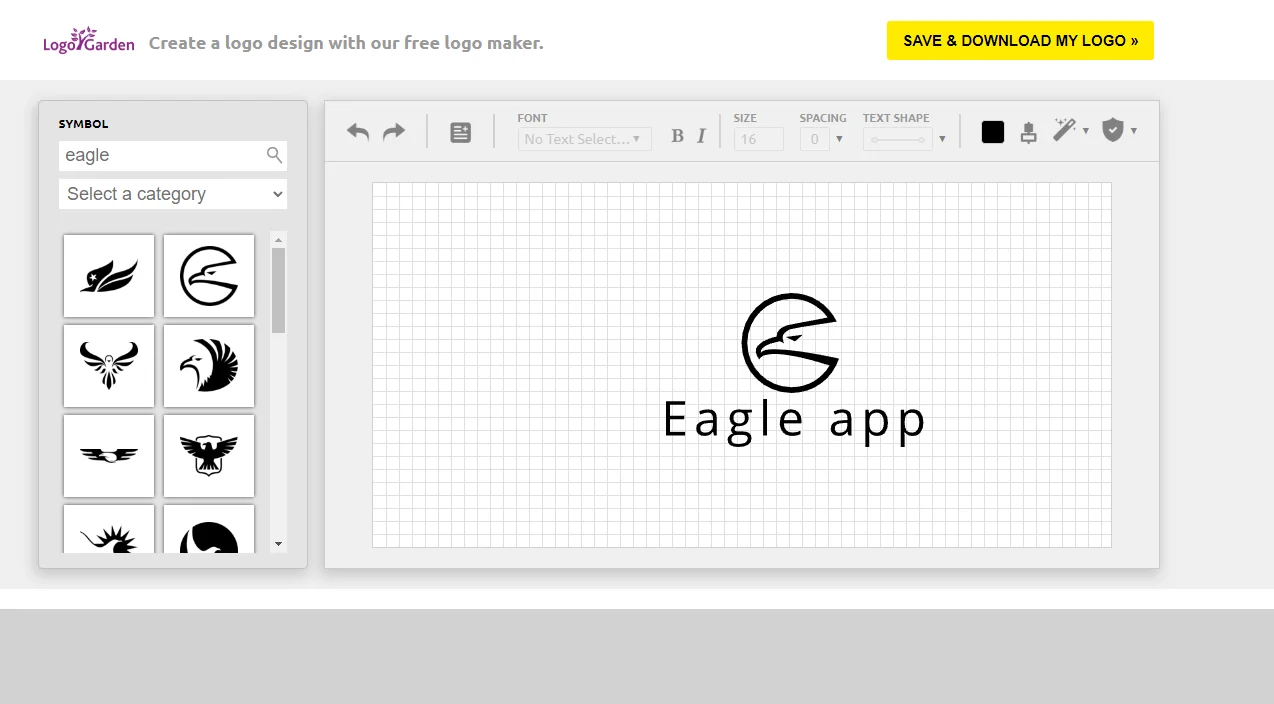Open the shield badge tool
The width and height of the screenshot is (1274, 704).
[1113, 130]
